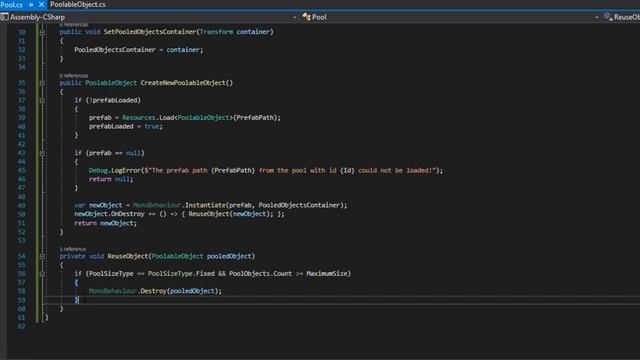Image resolution: width=640 pixels, height=360 pixels.
Task: Click the 'Transform' type in parameter list
Action: click(x=216, y=32)
